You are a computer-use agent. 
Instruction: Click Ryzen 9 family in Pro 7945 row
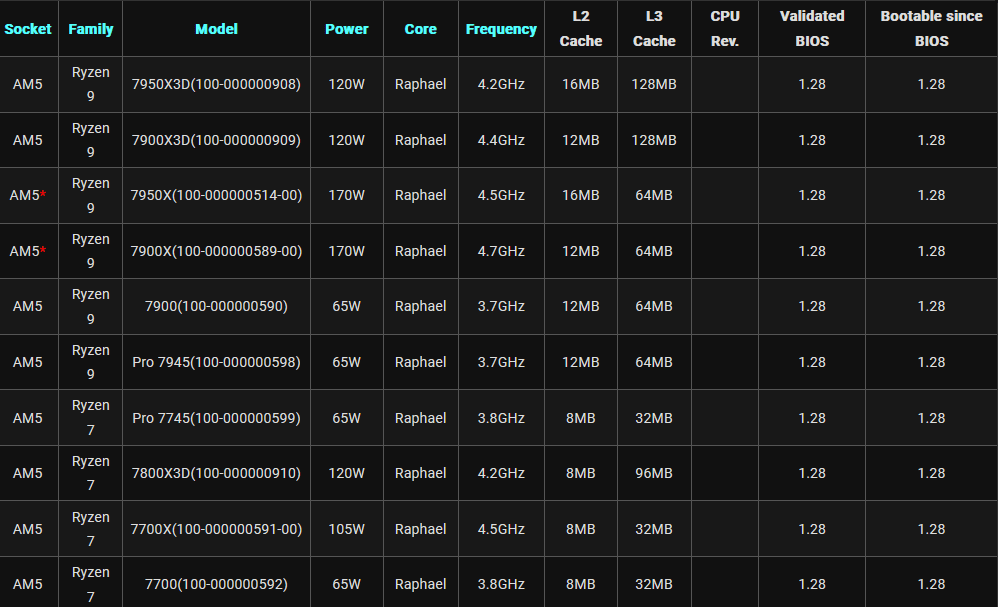pos(91,363)
